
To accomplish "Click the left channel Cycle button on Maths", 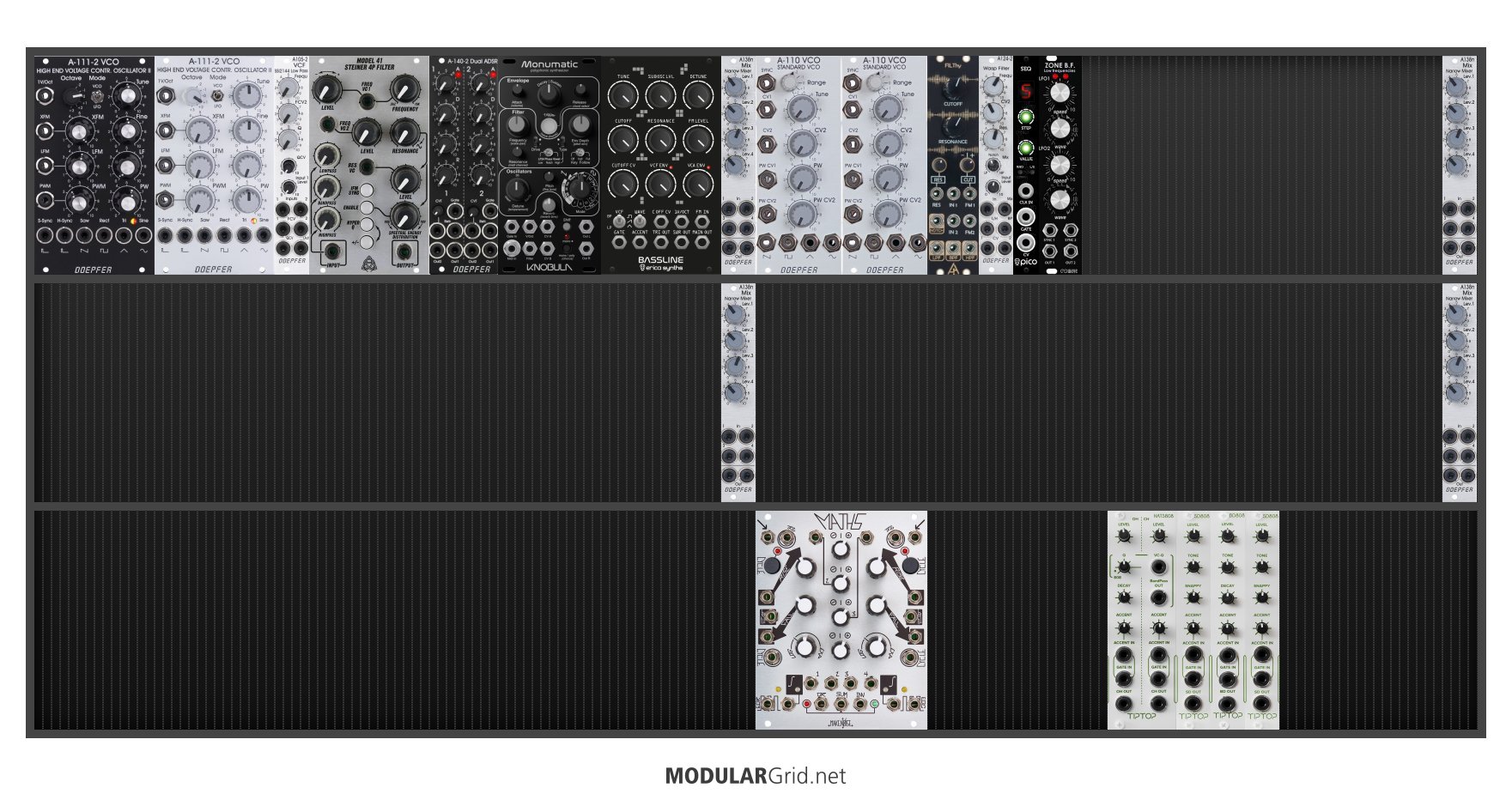I will tap(771, 566).
